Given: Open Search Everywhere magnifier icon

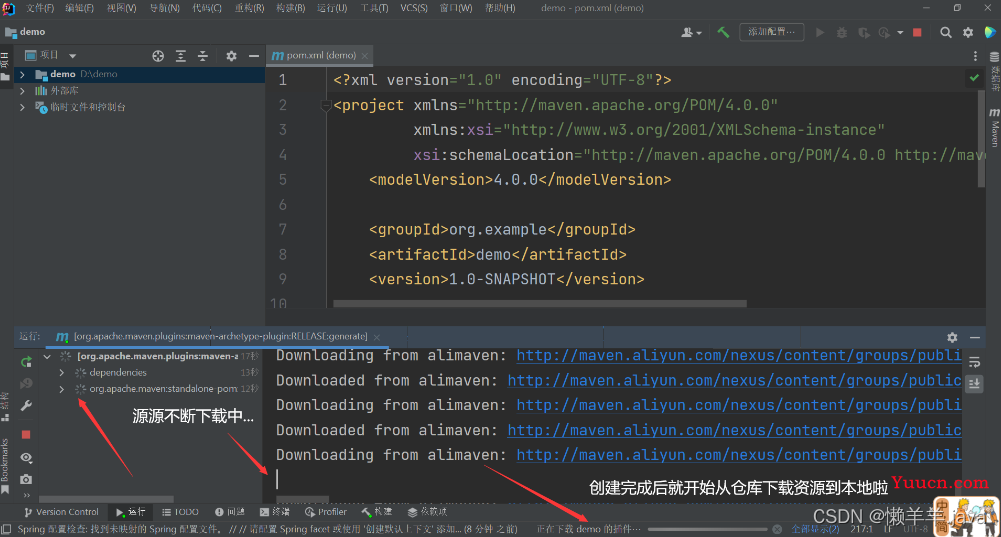Looking at the screenshot, I should point(945,32).
